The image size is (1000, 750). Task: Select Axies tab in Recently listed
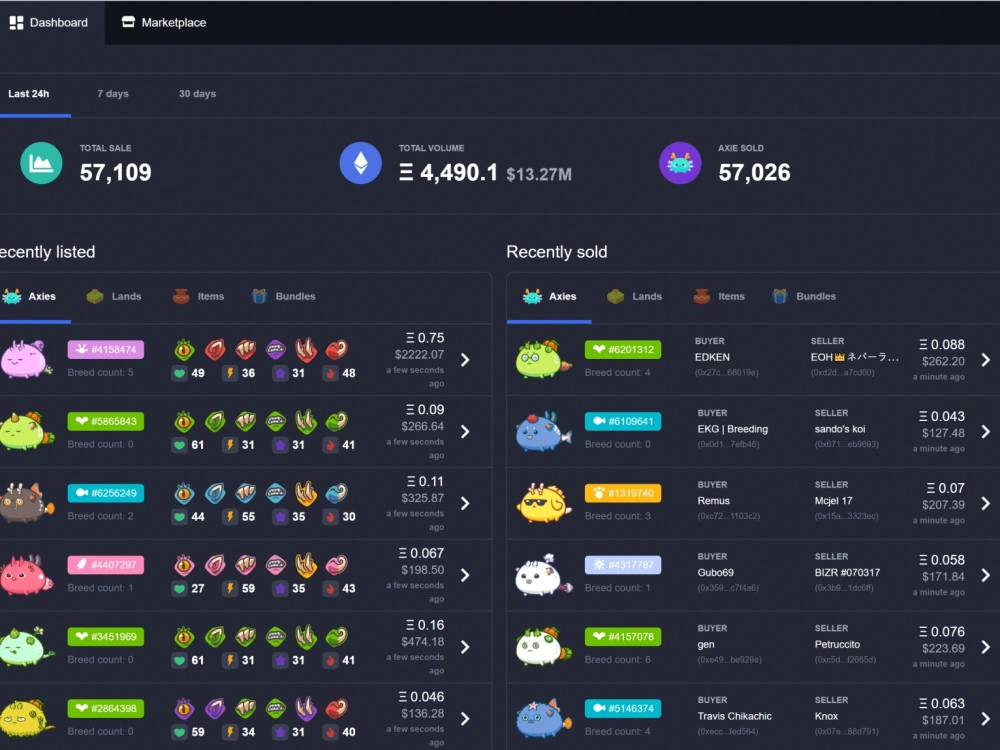click(x=29, y=297)
